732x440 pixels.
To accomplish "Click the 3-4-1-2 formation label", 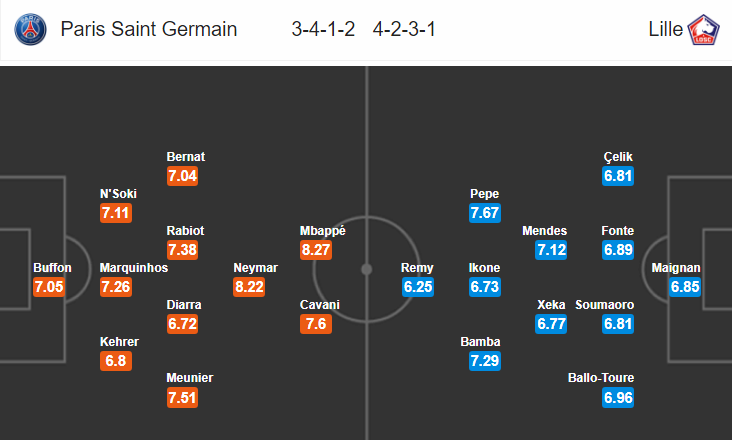I will [323, 29].
